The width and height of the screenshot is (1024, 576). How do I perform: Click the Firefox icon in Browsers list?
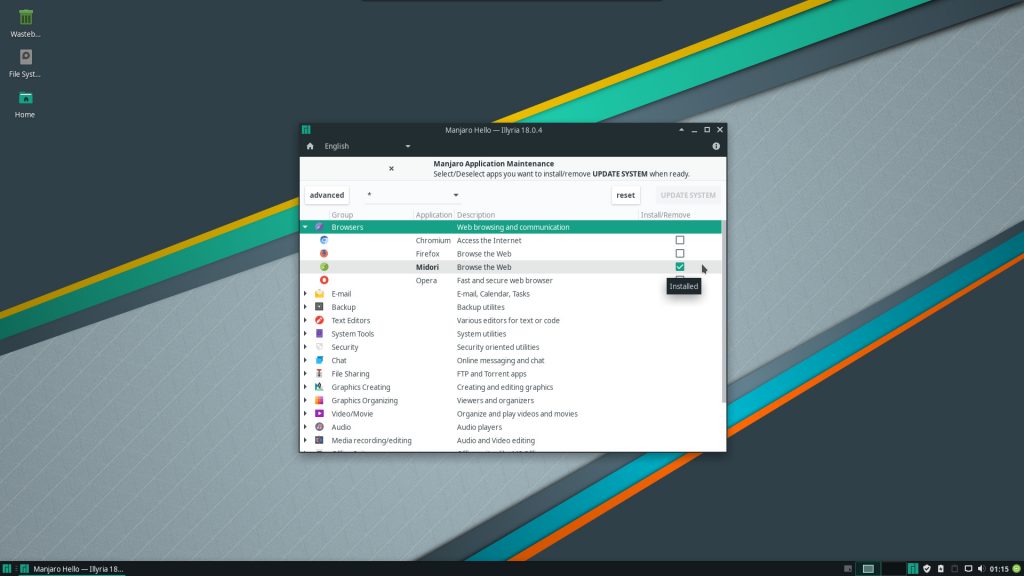click(324, 253)
